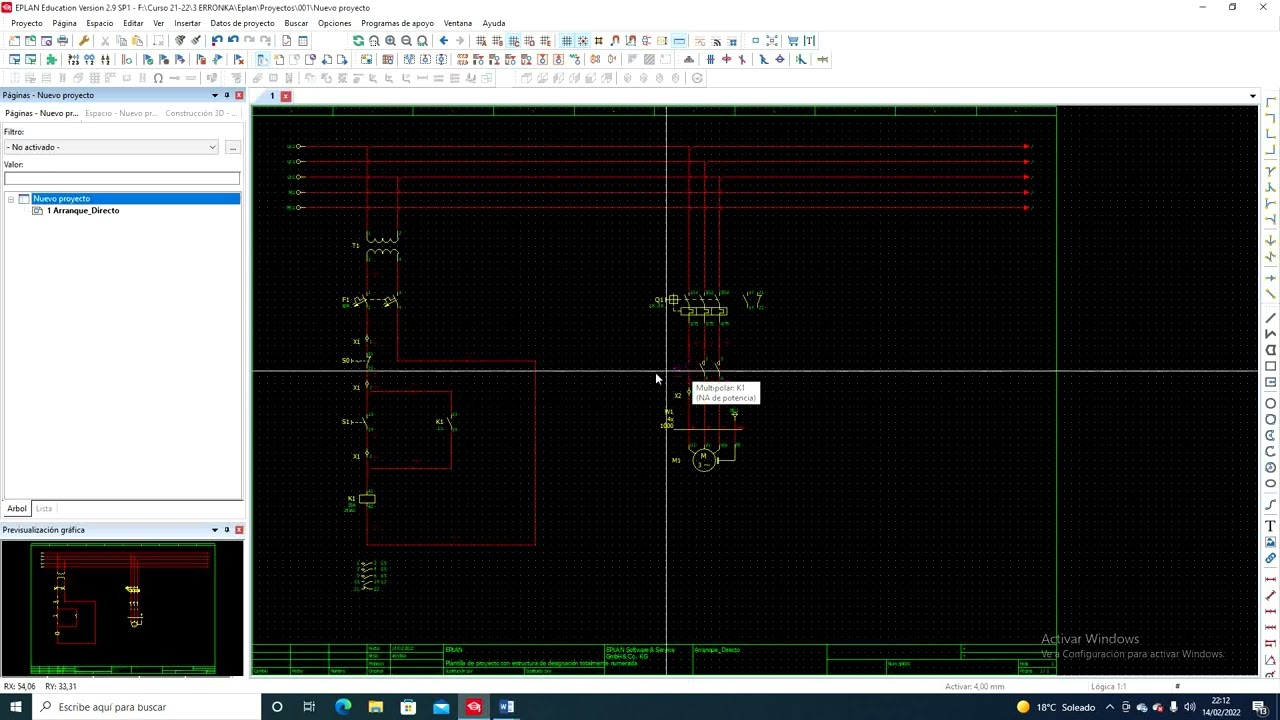Viewport: 1280px width, 720px height.
Task: Click the first icon in the top toolbar
Action: 14,41
